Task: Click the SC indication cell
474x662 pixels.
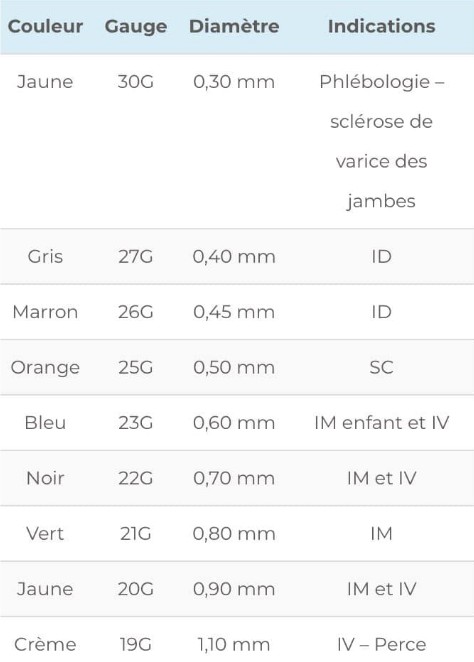Action: point(382,367)
